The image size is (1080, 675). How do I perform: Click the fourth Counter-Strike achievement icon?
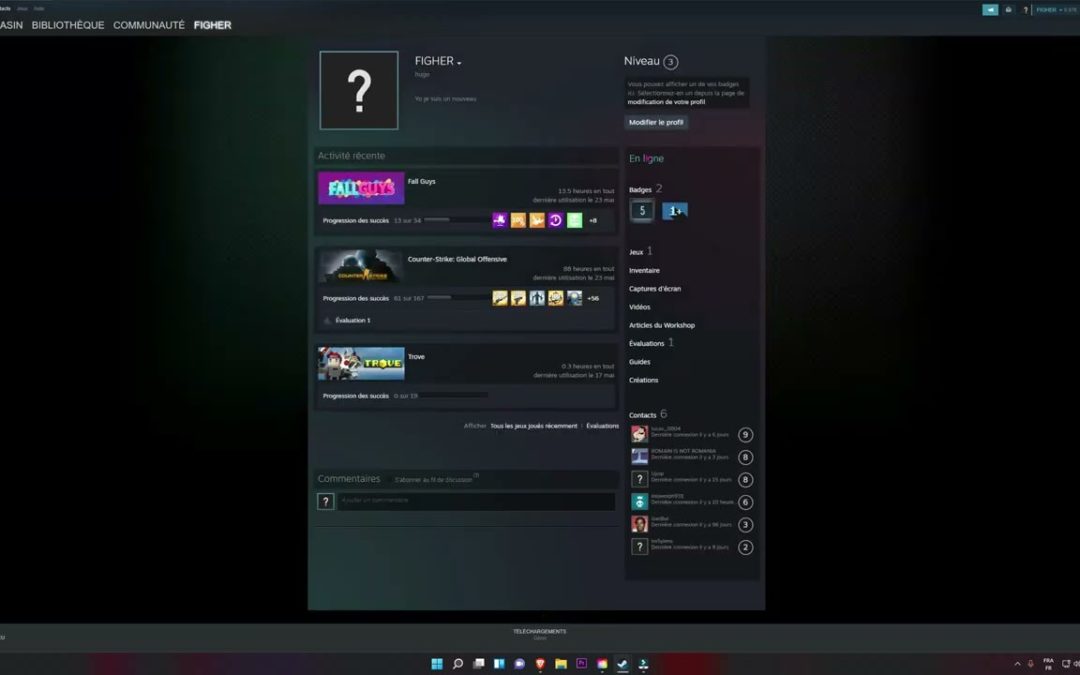pyautogui.click(x=555, y=298)
